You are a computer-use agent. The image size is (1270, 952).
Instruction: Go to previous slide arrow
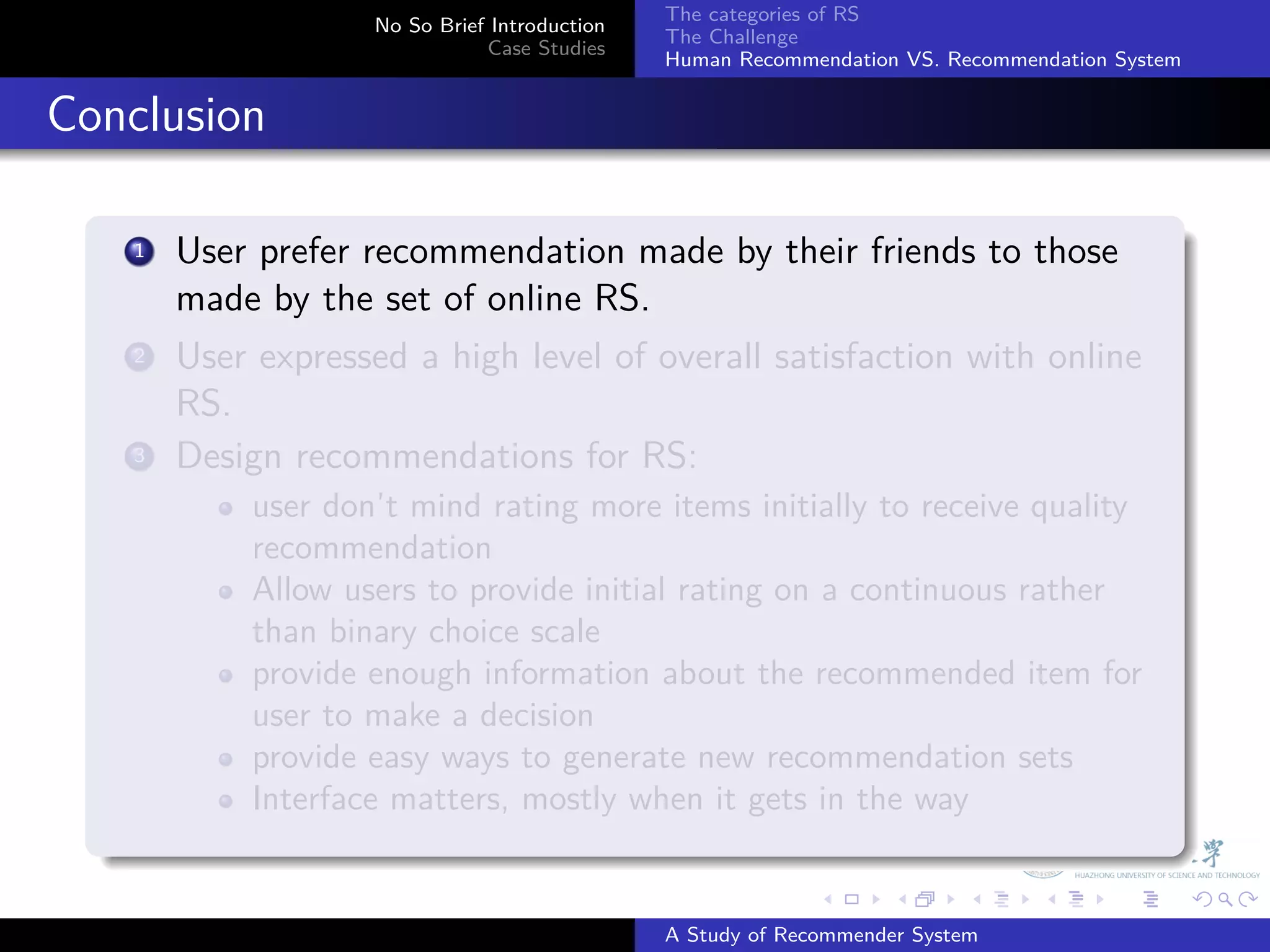tap(828, 899)
